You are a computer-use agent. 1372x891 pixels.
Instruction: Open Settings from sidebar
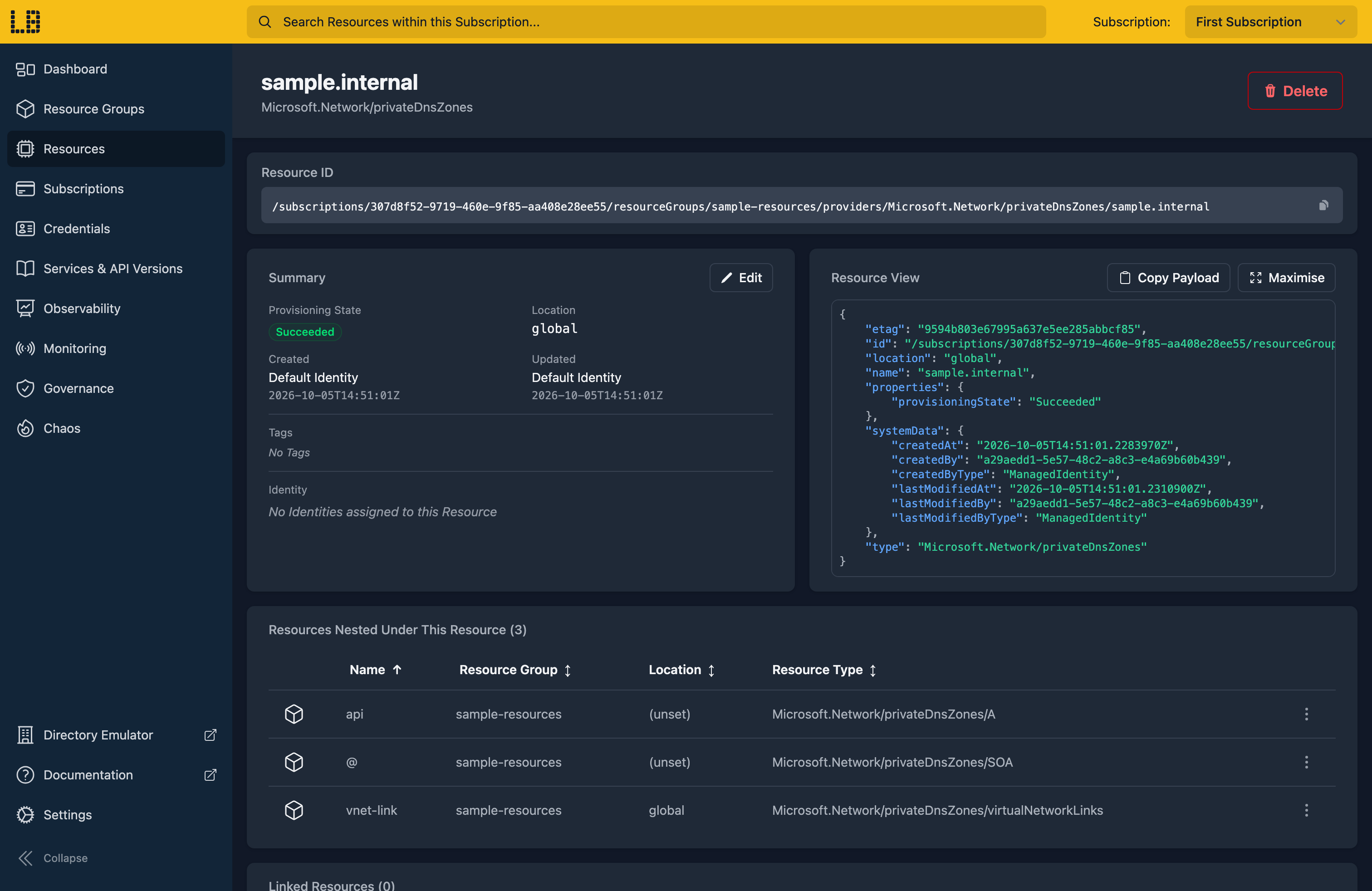click(x=116, y=814)
